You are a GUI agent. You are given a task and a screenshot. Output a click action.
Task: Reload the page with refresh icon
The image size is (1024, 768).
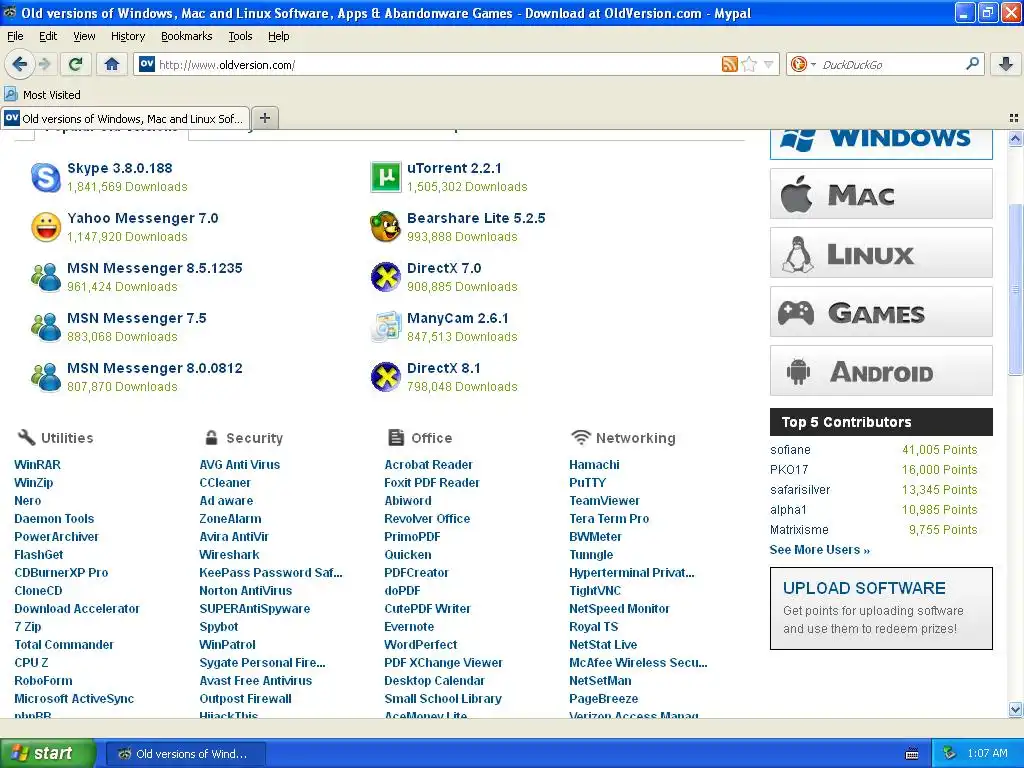[75, 64]
